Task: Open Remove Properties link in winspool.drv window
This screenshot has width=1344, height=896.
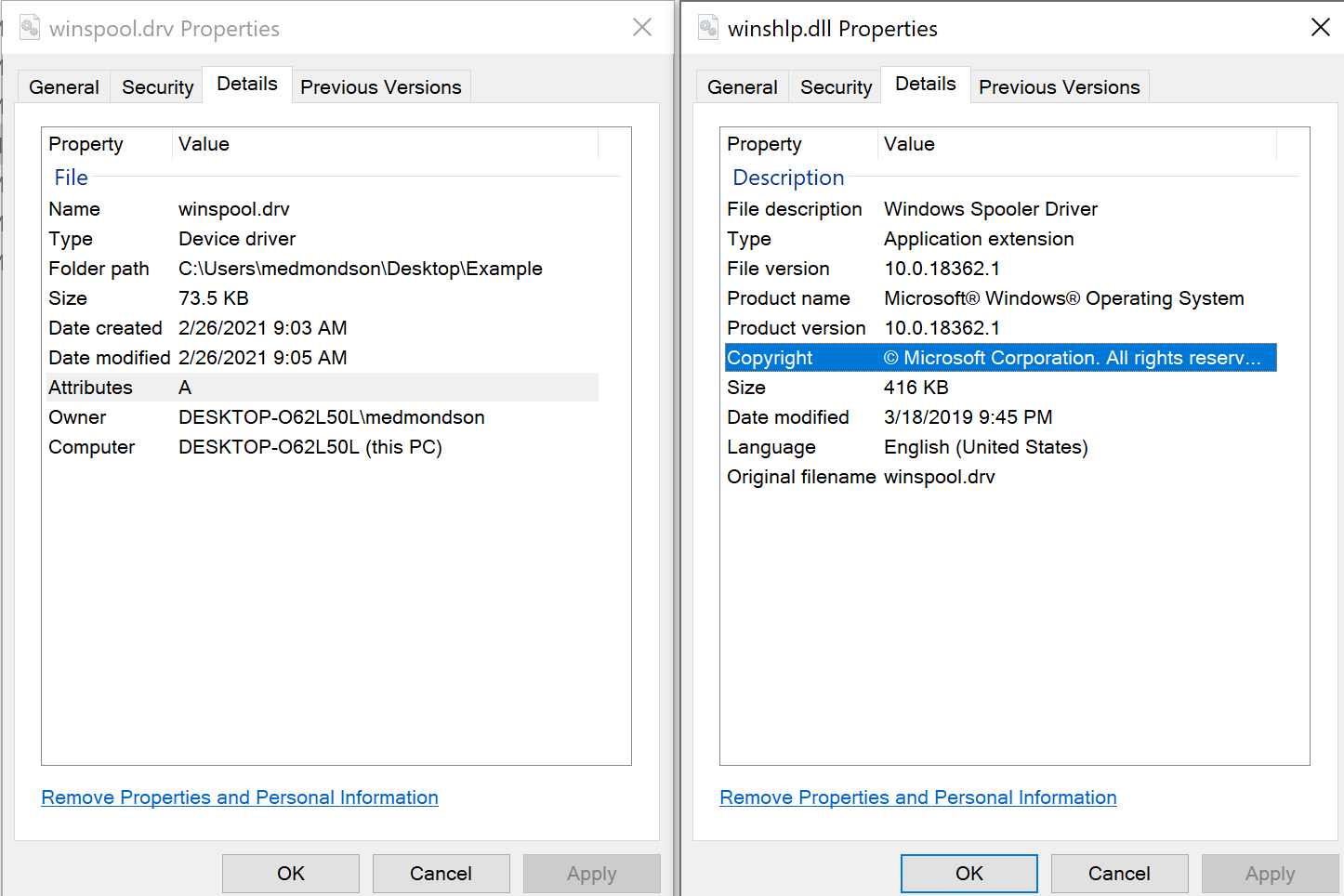Action: [240, 797]
